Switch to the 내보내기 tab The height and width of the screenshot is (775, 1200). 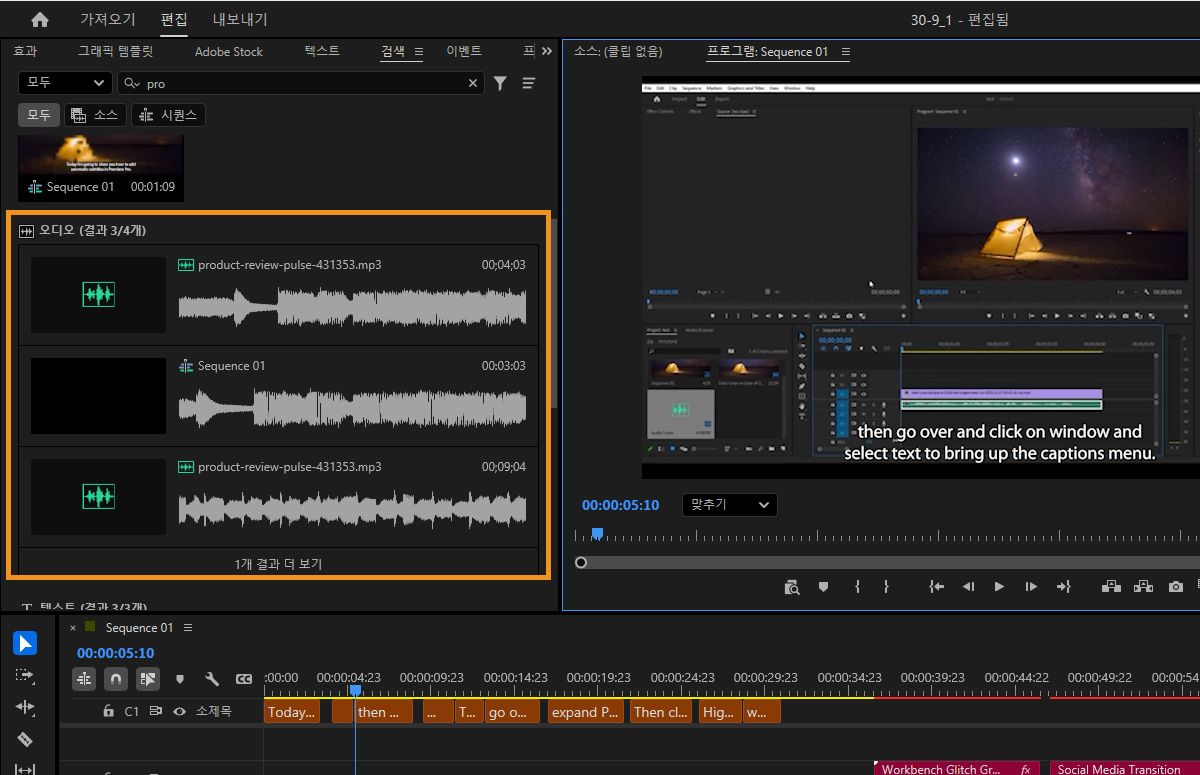coord(240,20)
